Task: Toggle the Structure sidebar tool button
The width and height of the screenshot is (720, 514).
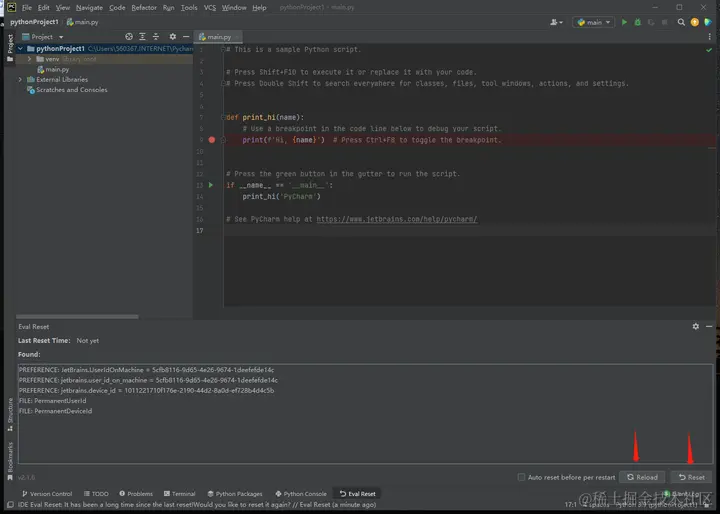Action: pyautogui.click(x=10, y=414)
